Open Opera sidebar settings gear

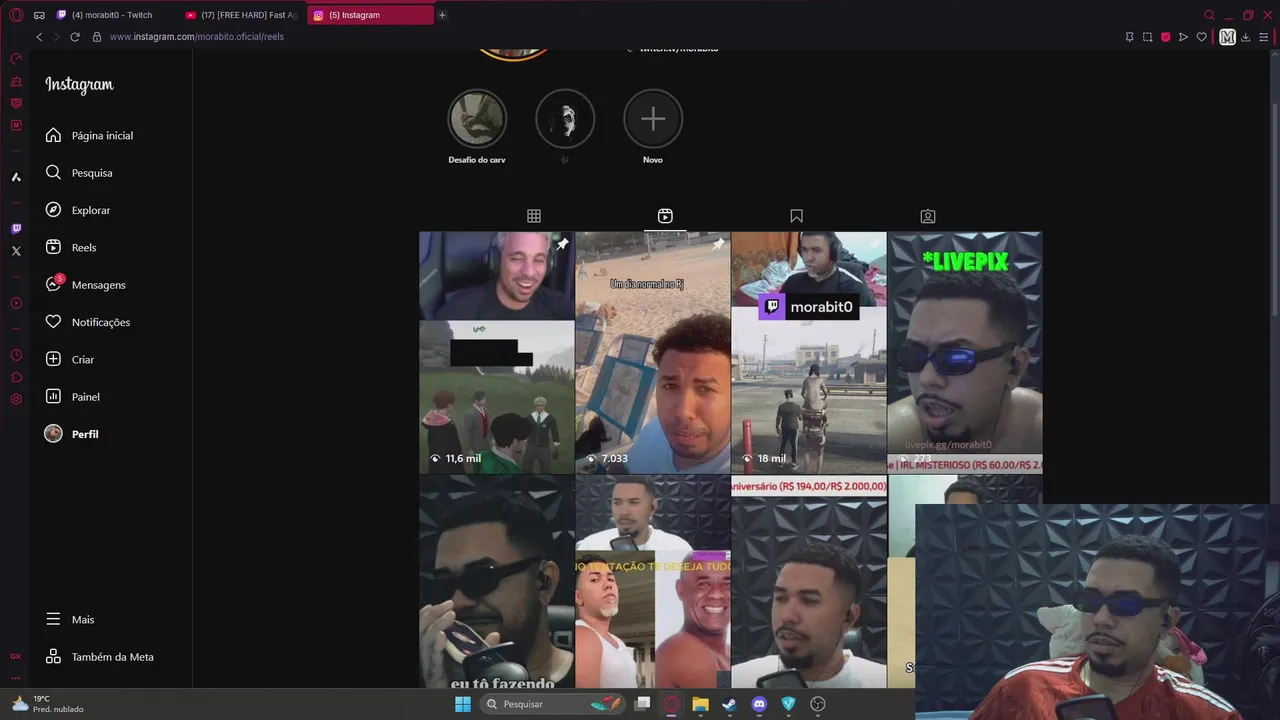(16, 399)
